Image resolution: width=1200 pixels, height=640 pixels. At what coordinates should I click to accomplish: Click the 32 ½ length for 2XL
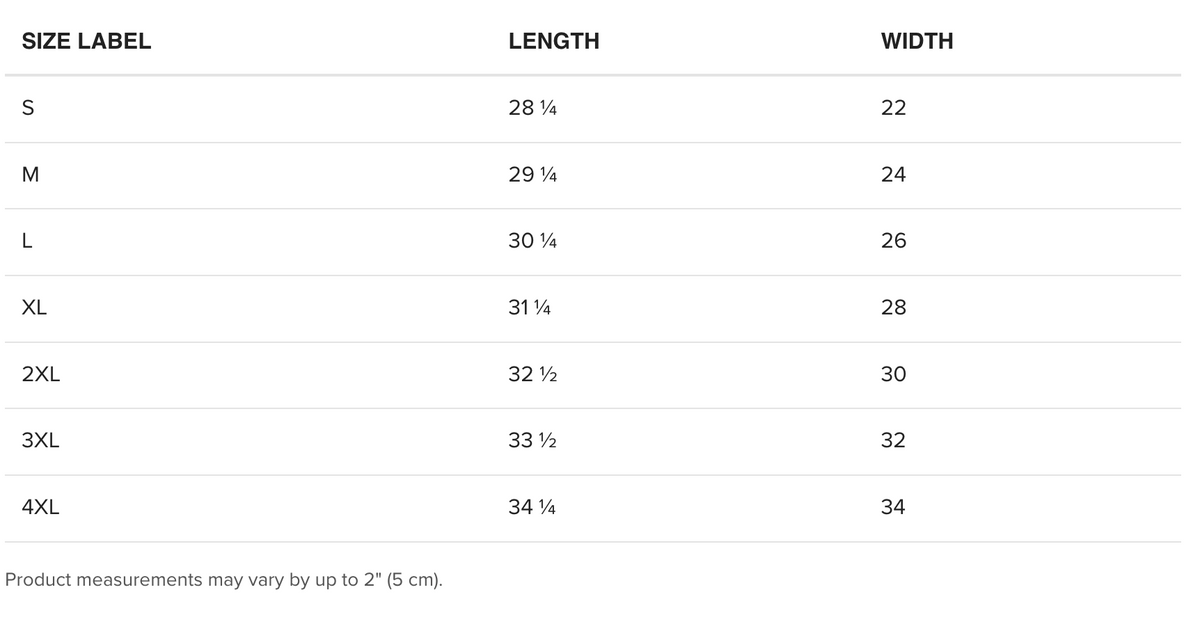click(x=532, y=374)
